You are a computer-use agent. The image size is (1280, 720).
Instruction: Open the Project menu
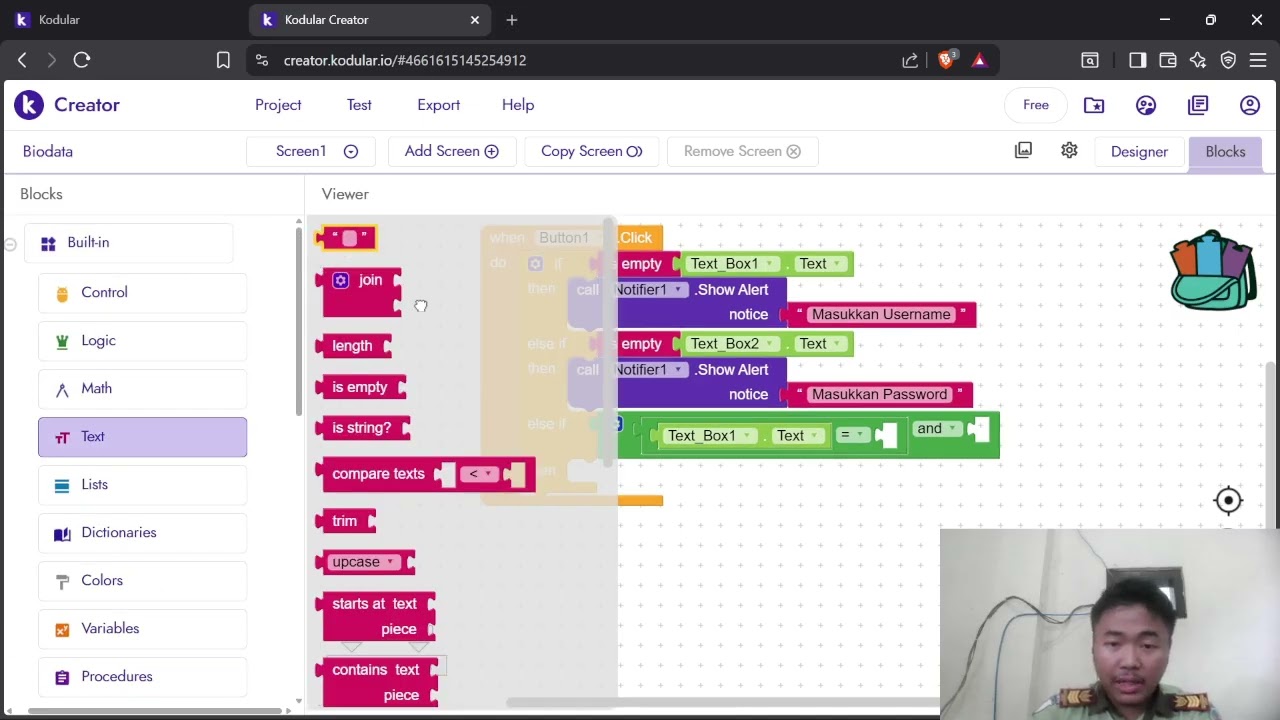(278, 105)
